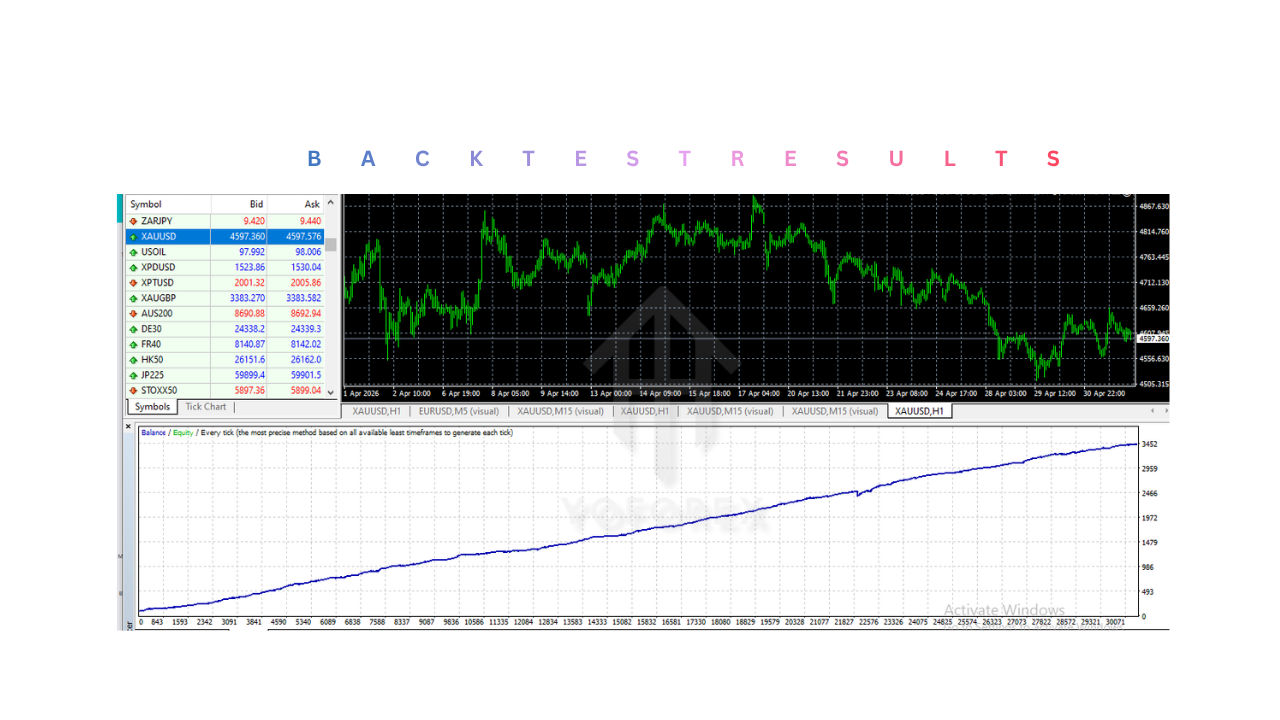Click the JP225 bid value 59899.4

tap(249, 375)
